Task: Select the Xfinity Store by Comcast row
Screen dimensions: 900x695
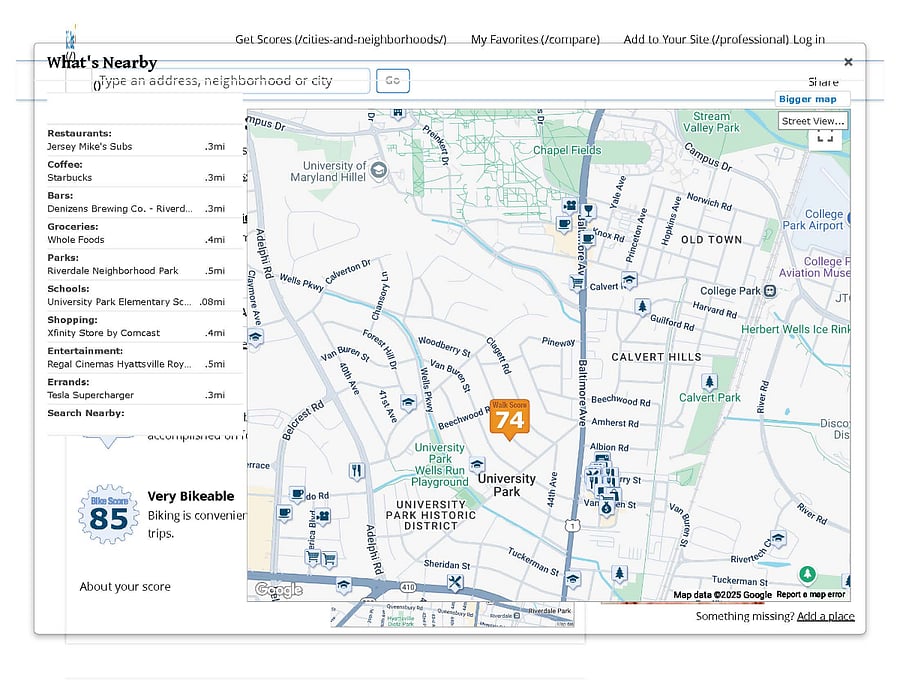Action: 137,332
